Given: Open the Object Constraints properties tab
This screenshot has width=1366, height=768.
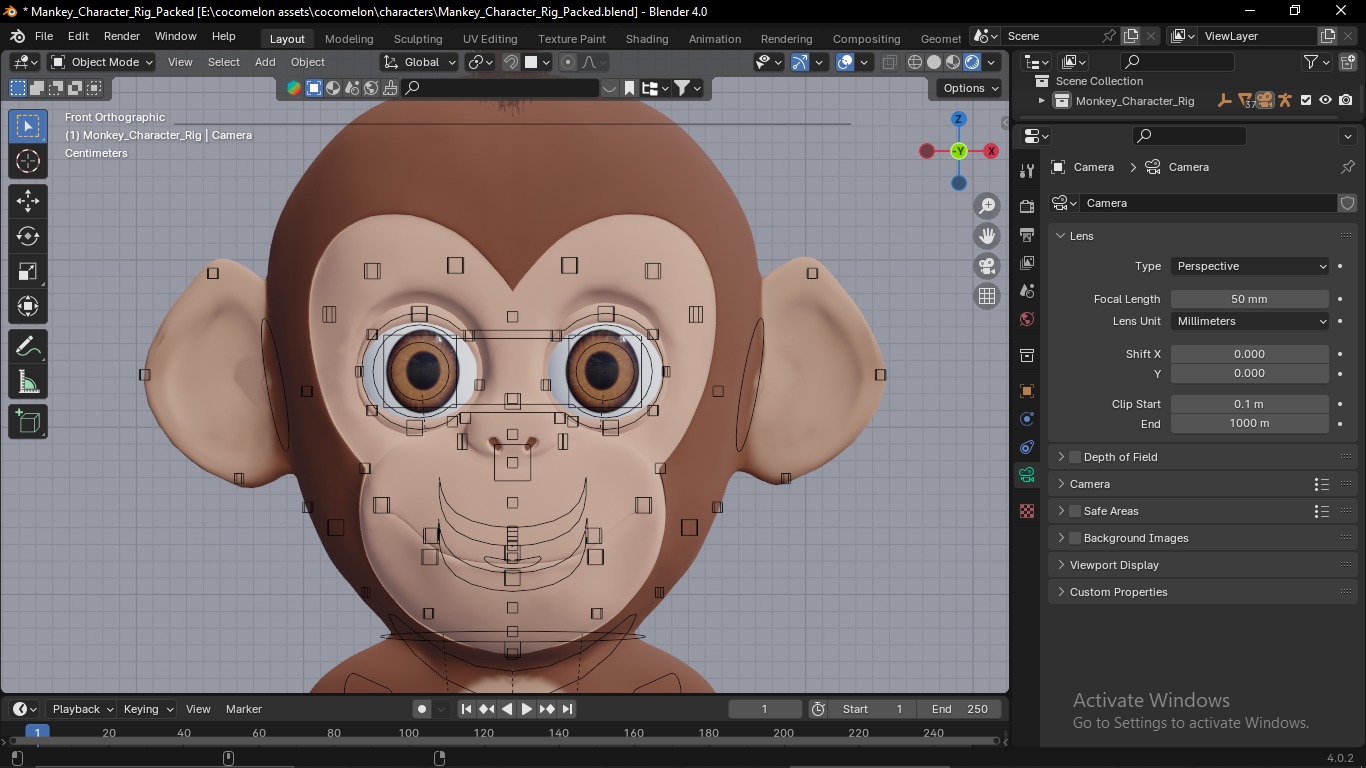Looking at the screenshot, I should 1027,447.
